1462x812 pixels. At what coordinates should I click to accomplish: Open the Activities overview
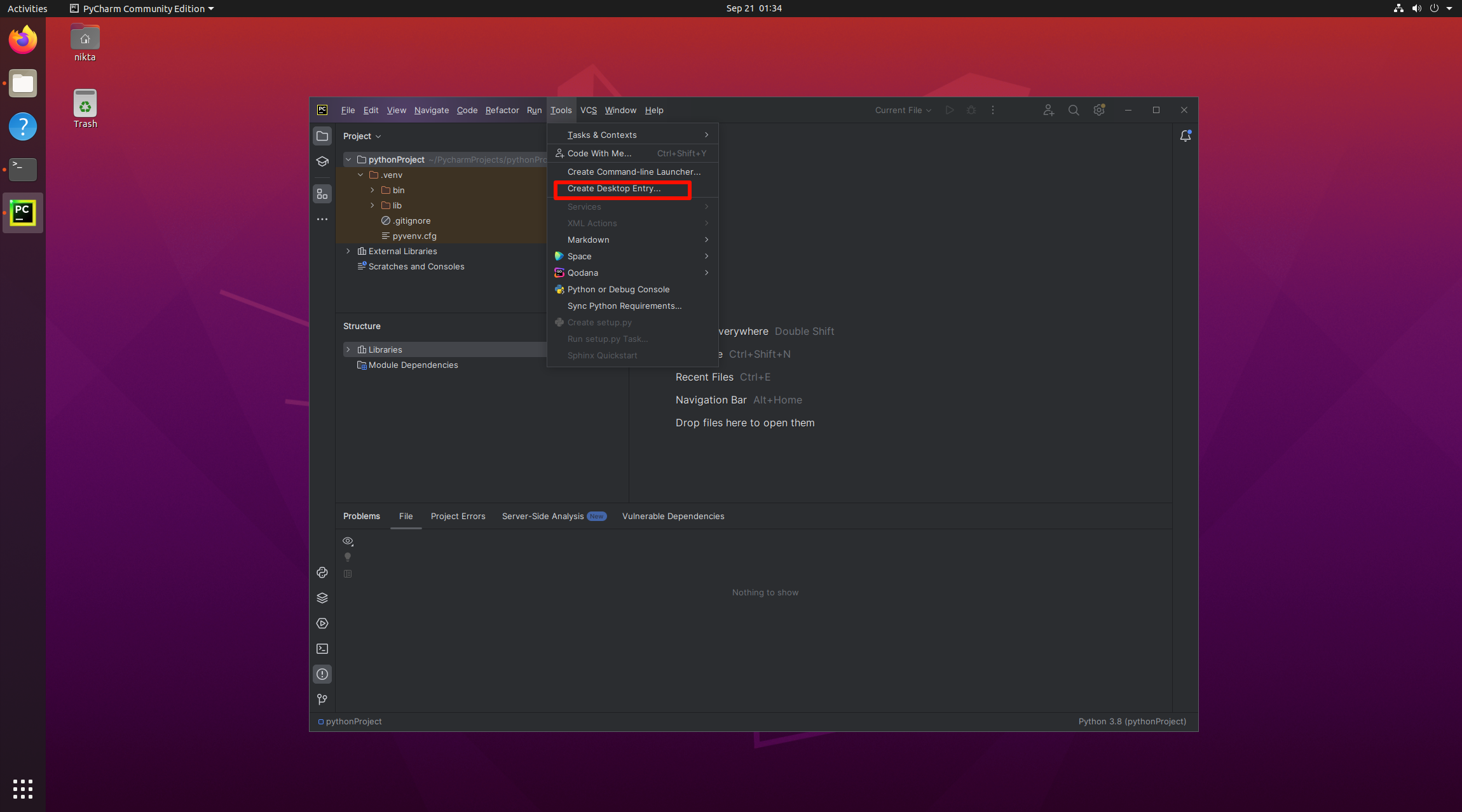tap(27, 8)
